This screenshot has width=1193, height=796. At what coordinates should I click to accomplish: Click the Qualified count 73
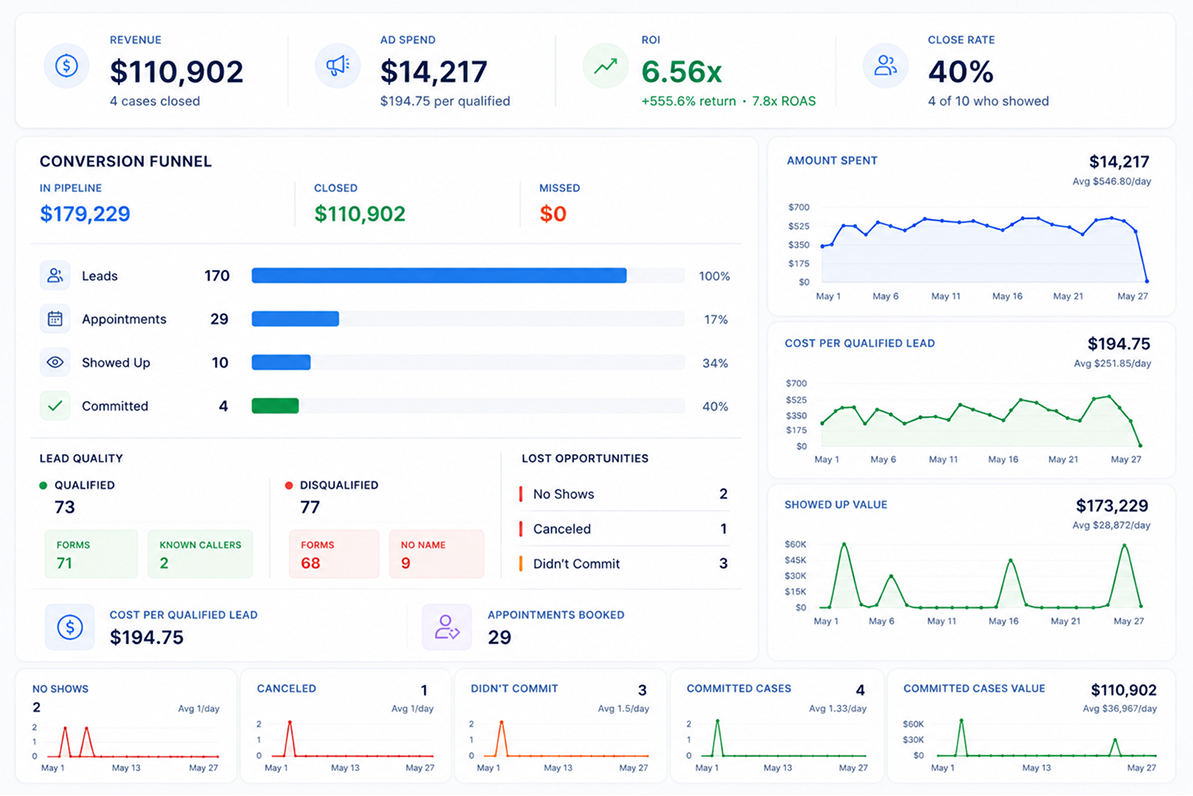65,508
